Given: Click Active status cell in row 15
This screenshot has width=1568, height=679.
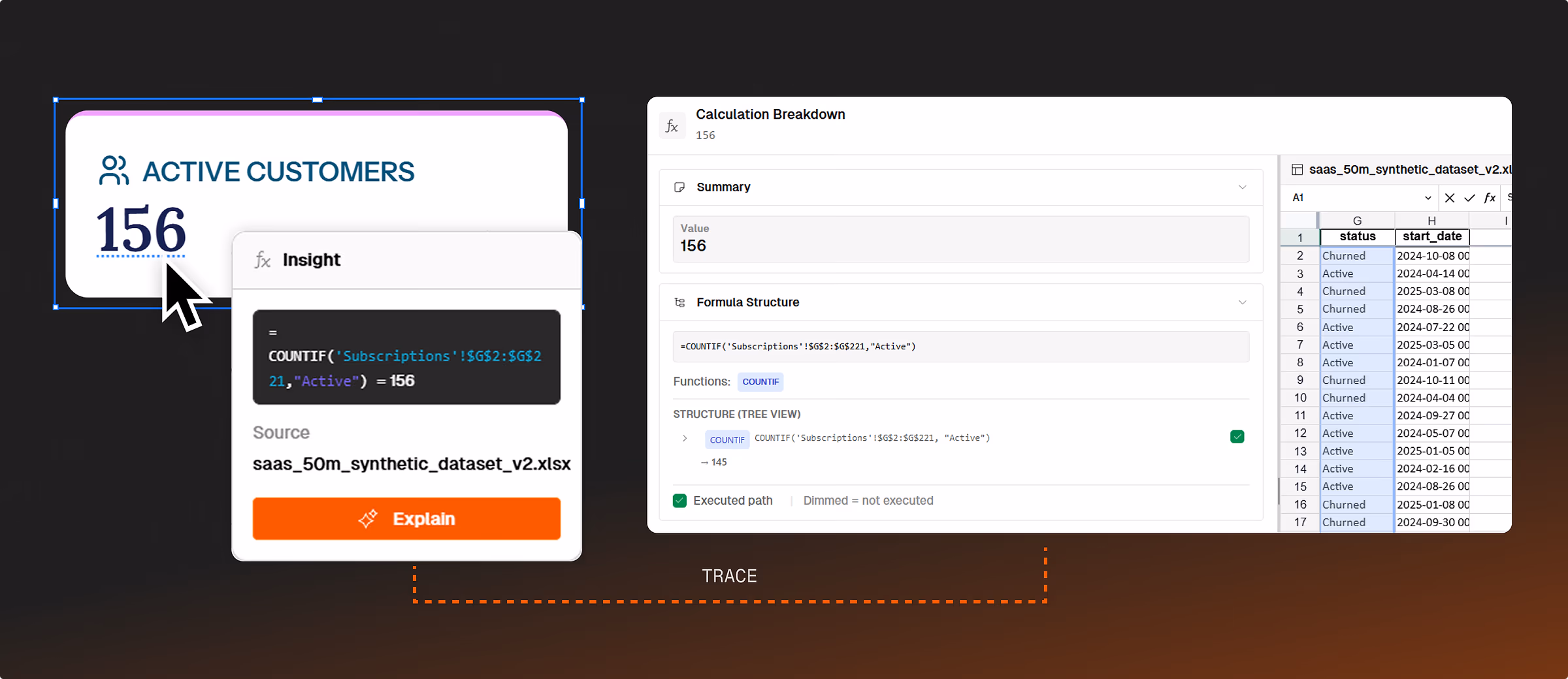Looking at the screenshot, I should tap(1357, 486).
